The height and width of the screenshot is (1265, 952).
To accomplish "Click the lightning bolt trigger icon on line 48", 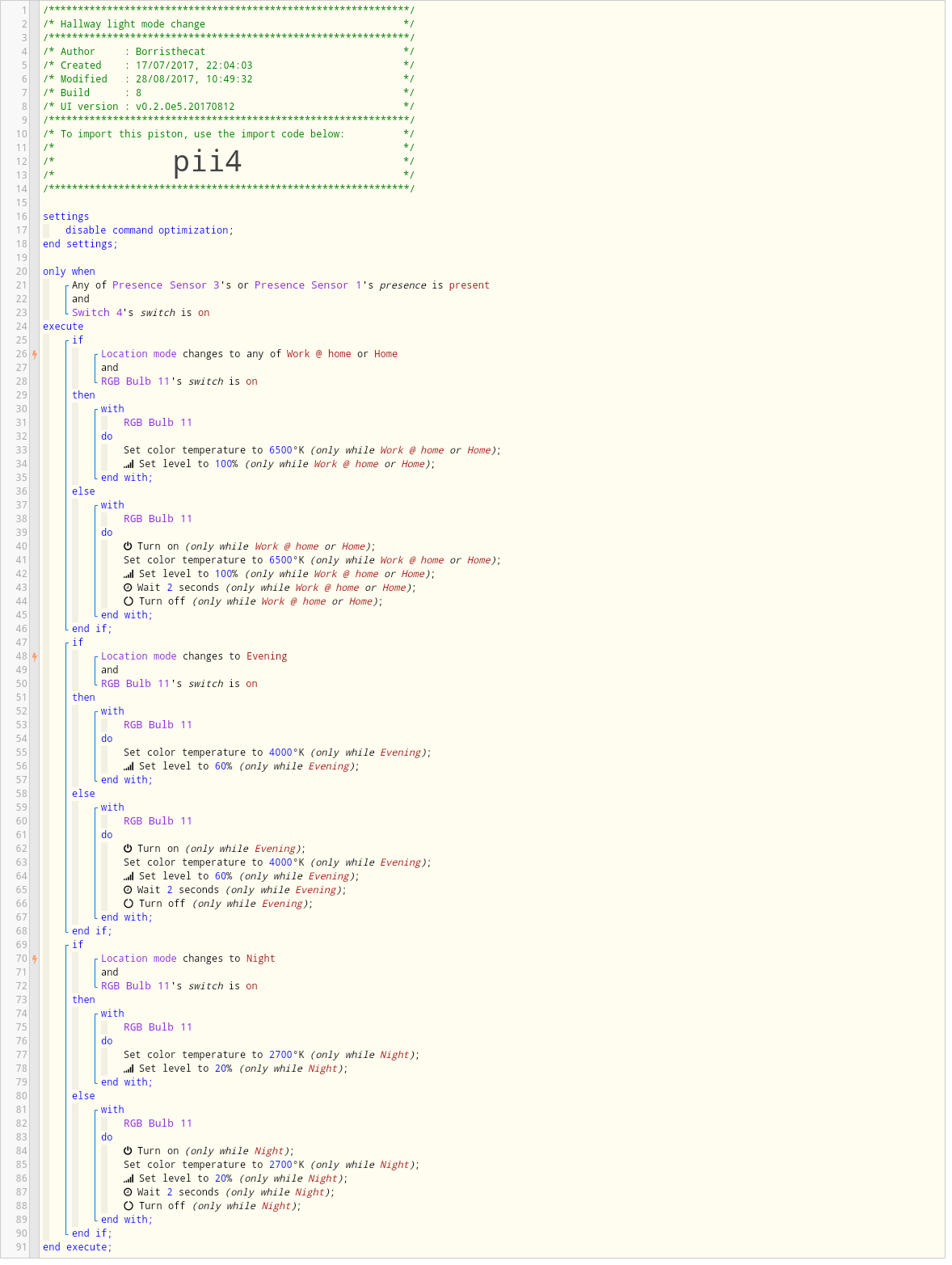I will pyautogui.click(x=35, y=656).
